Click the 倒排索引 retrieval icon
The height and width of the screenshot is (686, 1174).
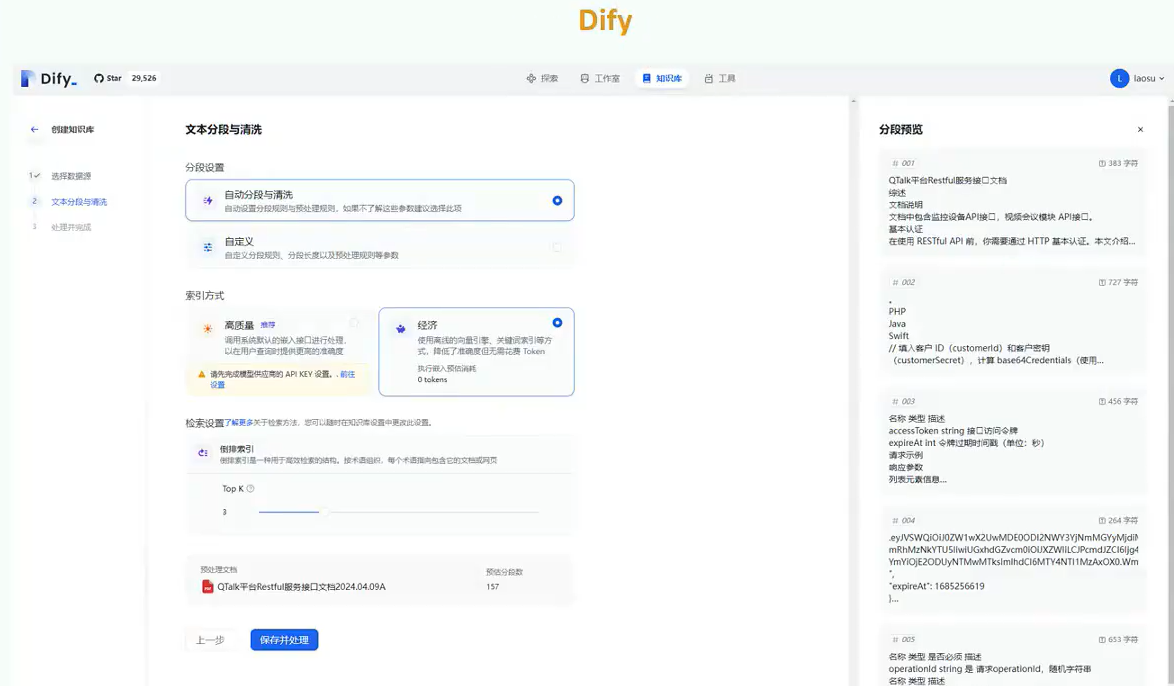coord(203,453)
